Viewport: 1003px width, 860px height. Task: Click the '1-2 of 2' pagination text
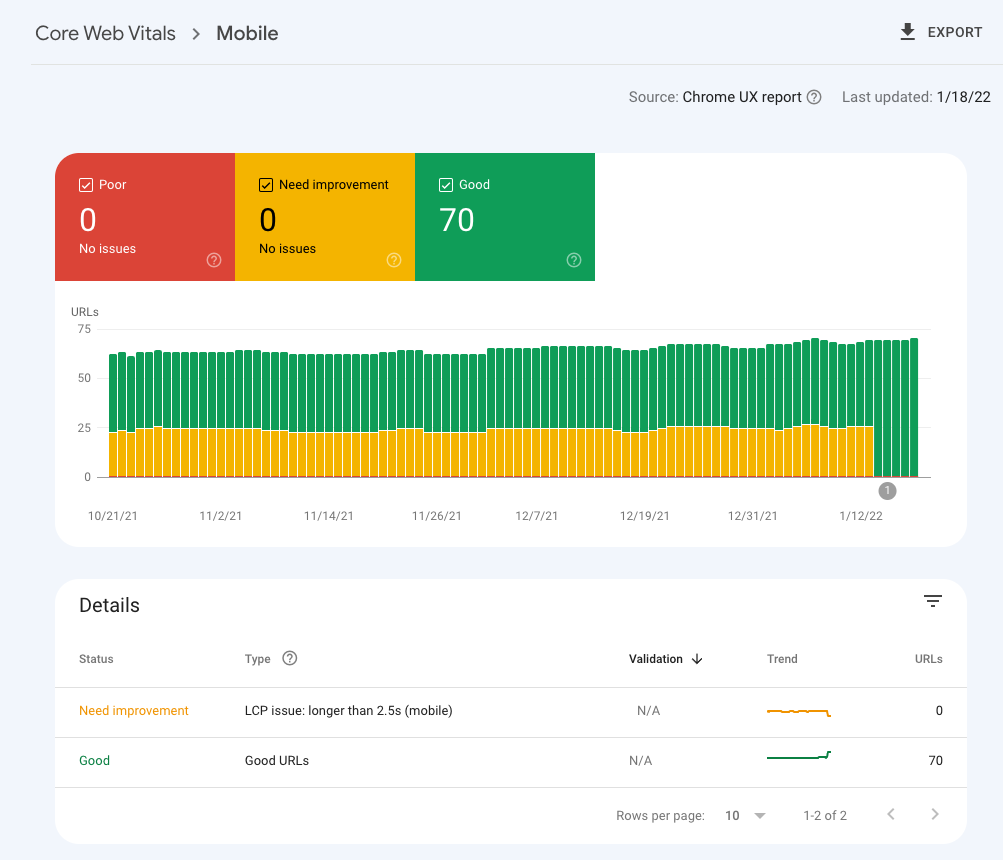click(825, 816)
